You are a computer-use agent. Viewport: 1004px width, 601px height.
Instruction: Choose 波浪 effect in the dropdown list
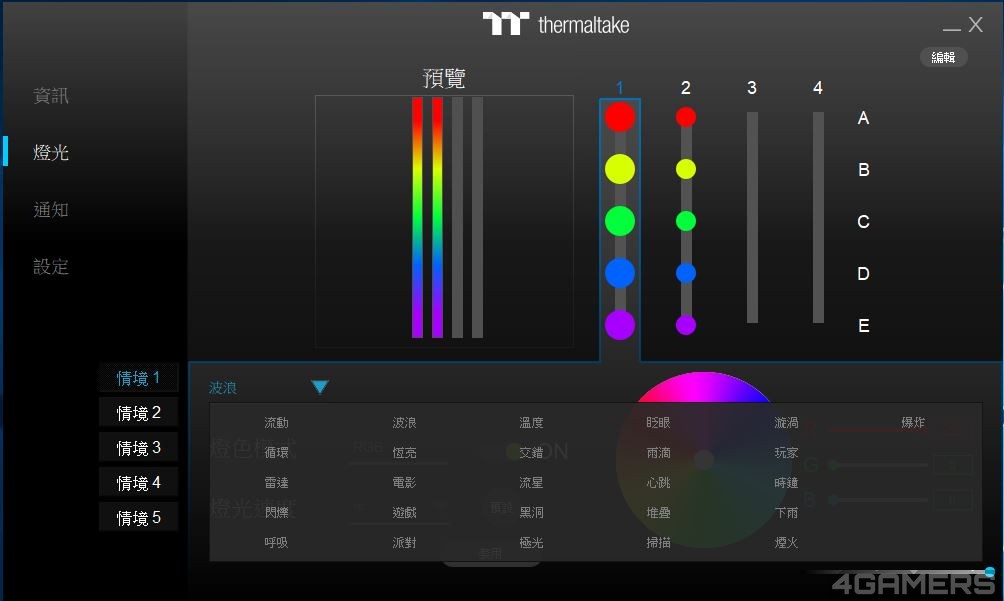click(404, 422)
